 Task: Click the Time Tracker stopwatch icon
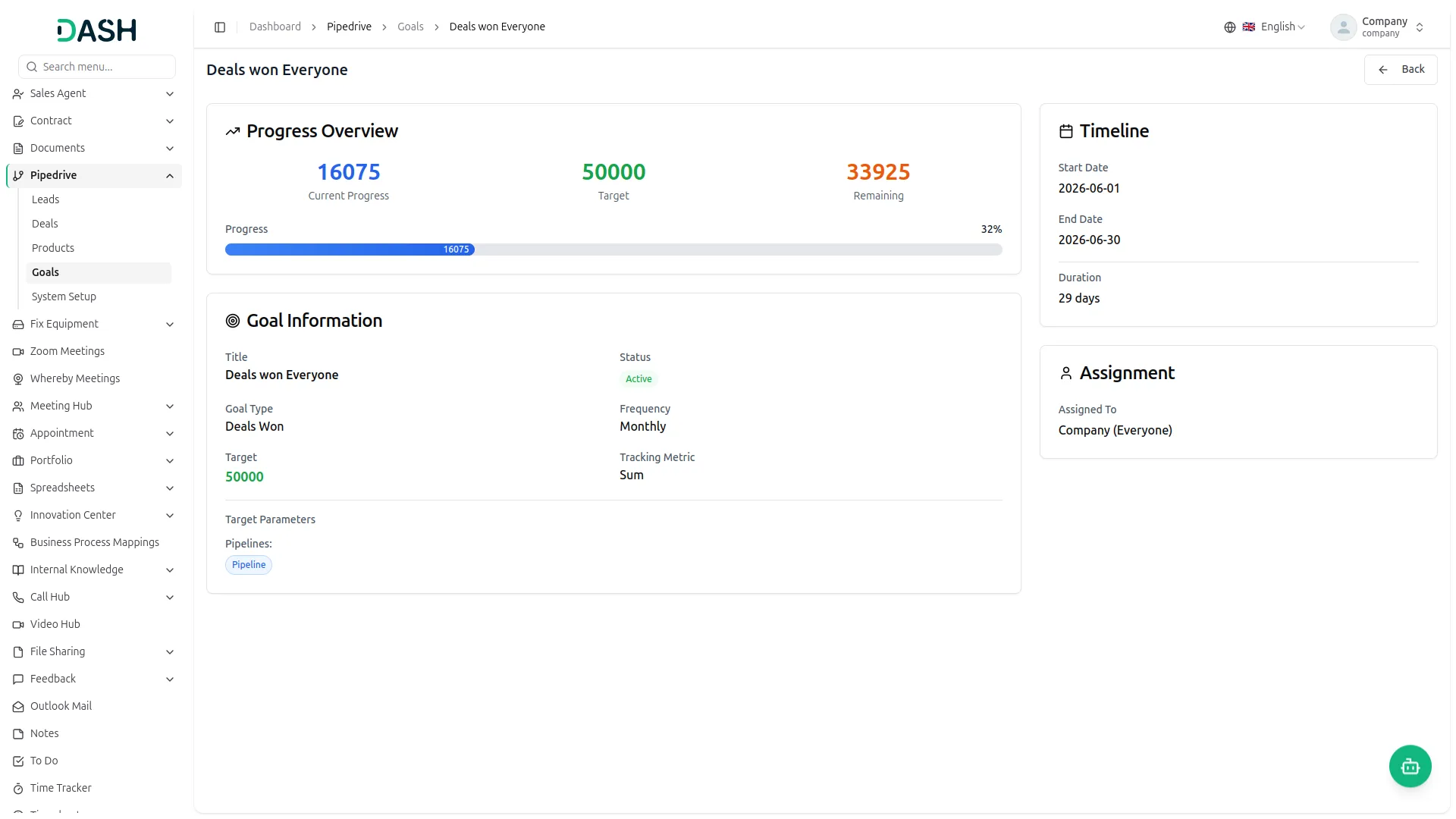click(18, 789)
